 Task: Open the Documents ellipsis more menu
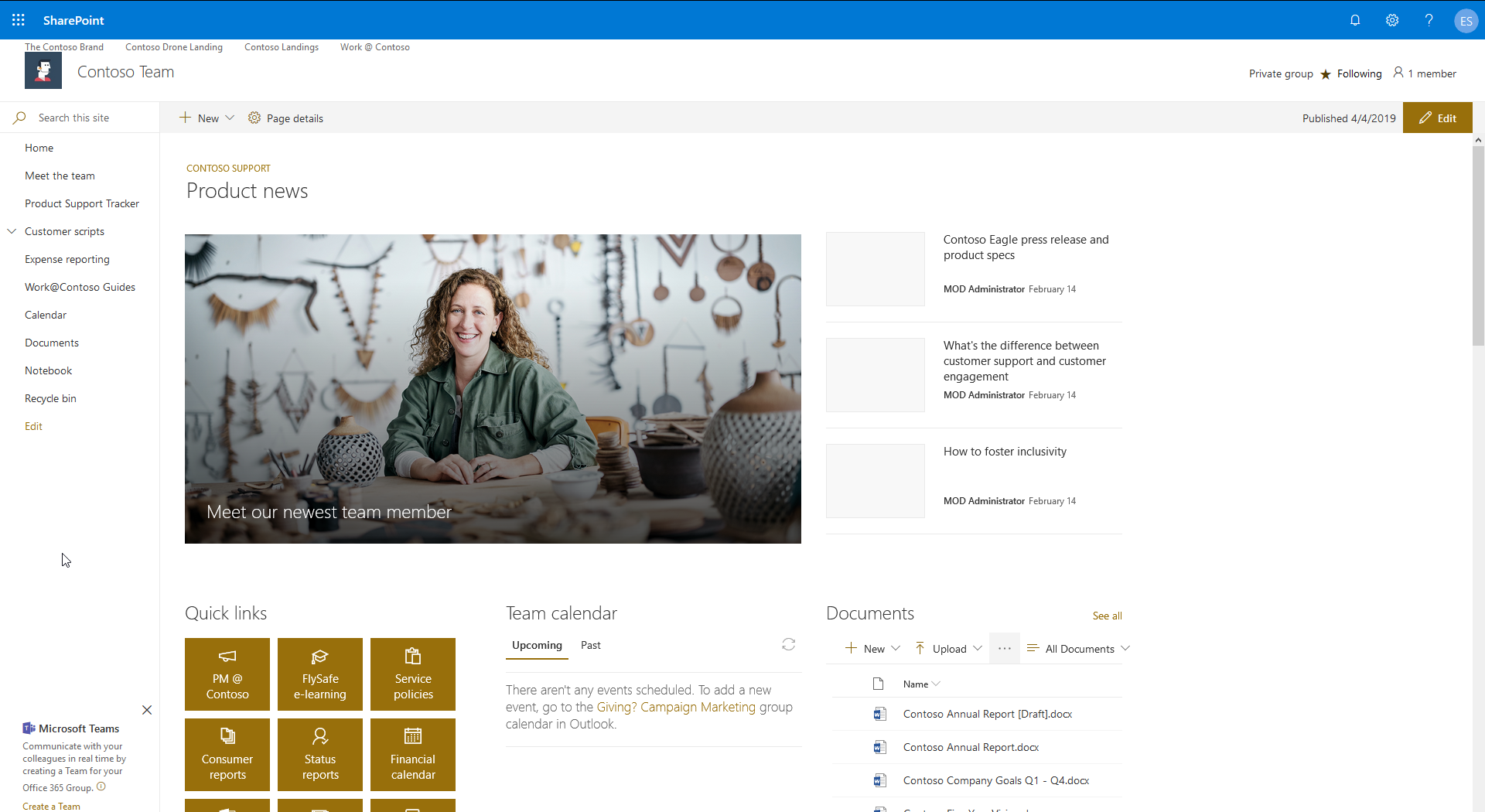tap(1005, 648)
